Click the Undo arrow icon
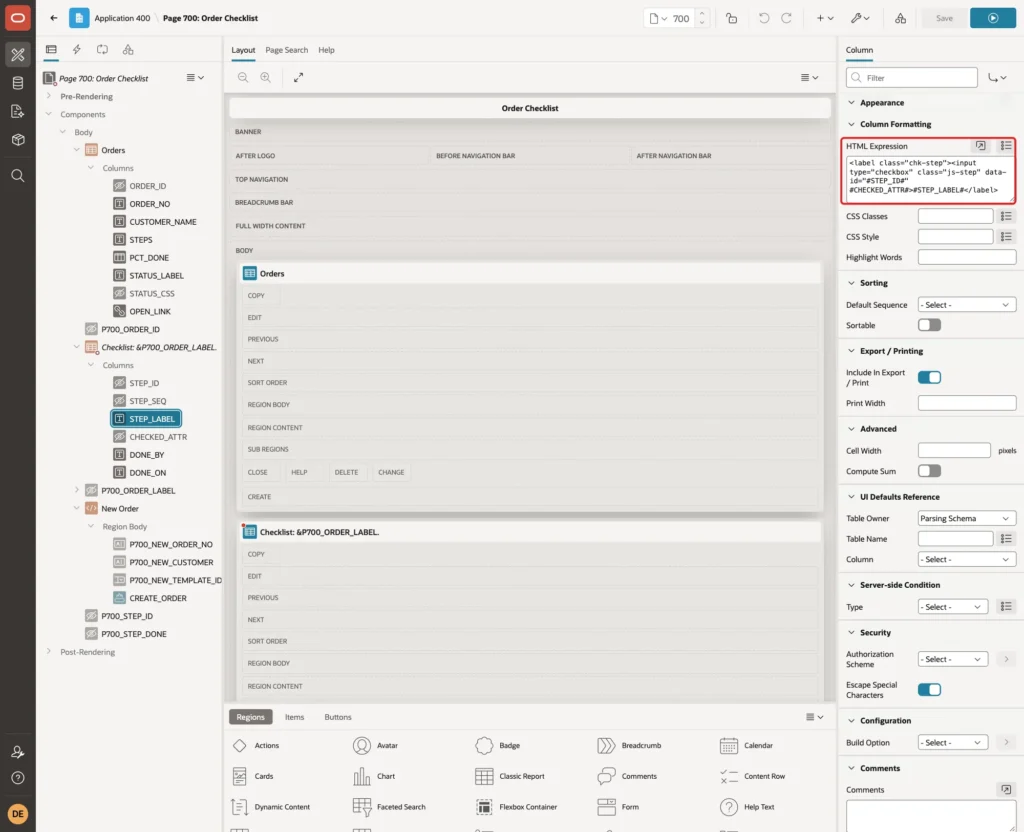1024x832 pixels. click(x=763, y=18)
